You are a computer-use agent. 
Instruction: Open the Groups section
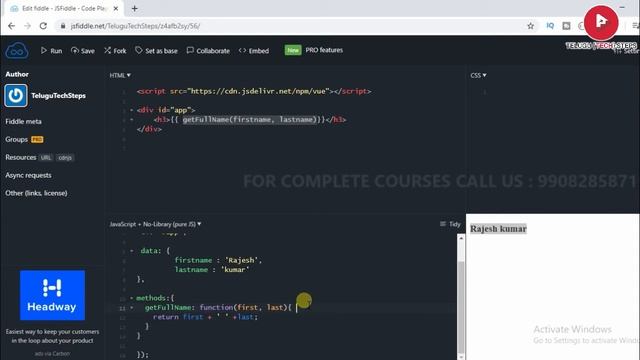point(16,139)
